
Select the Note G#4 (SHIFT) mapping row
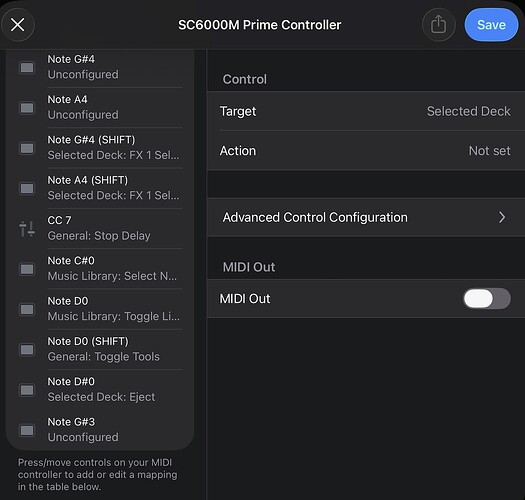(x=100, y=148)
